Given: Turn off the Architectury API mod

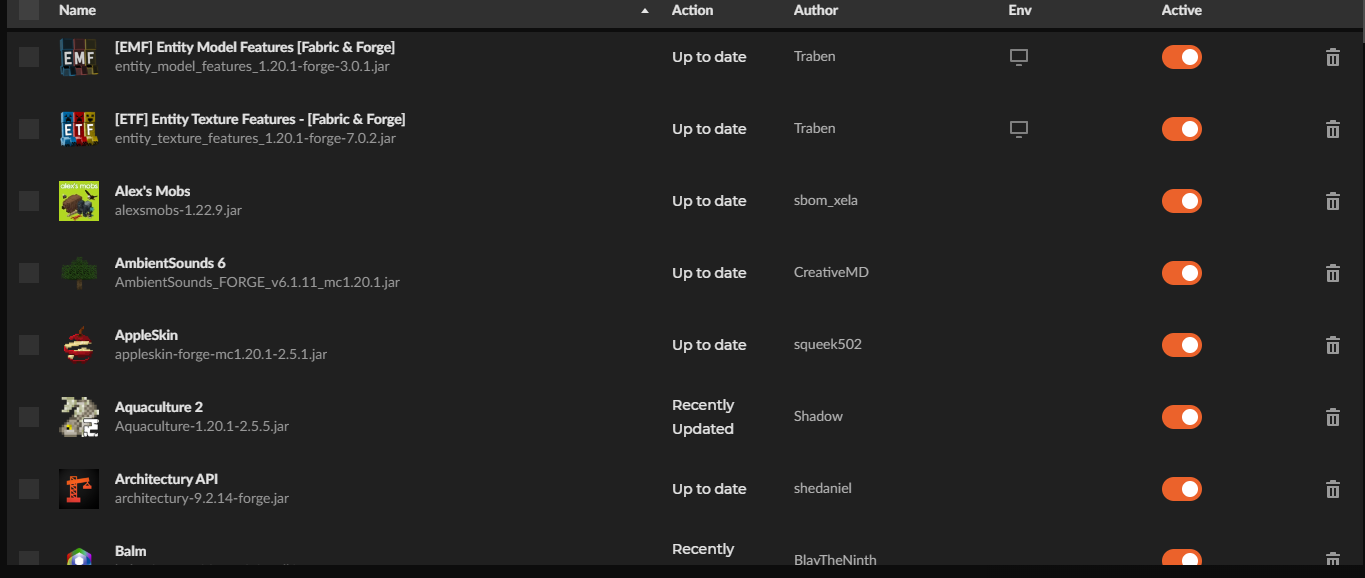Looking at the screenshot, I should click(1181, 489).
